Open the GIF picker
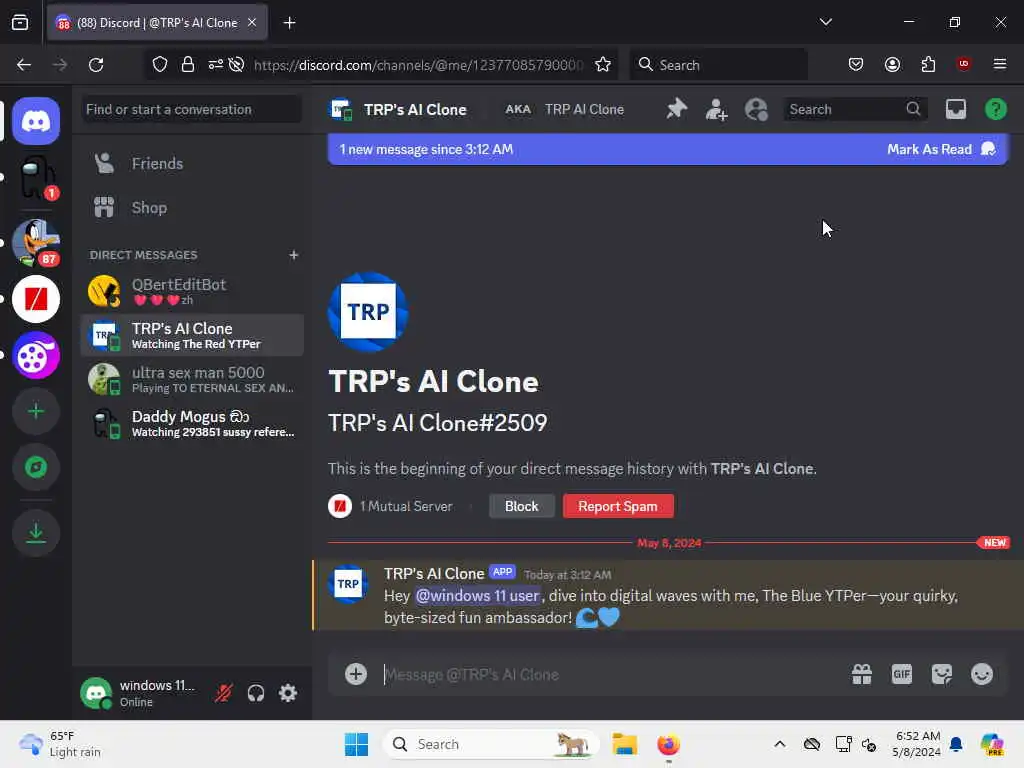The image size is (1024, 768). pos(901,674)
